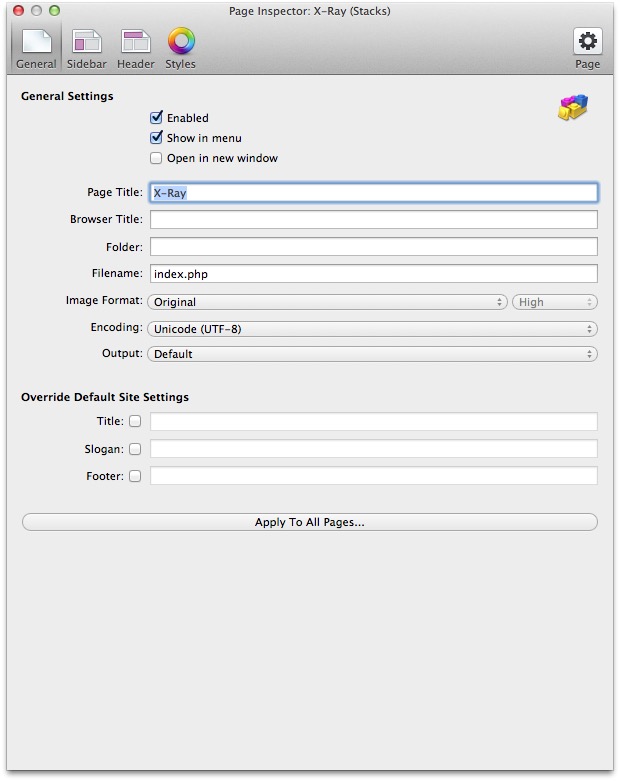Enable Open in new window

coord(156,158)
